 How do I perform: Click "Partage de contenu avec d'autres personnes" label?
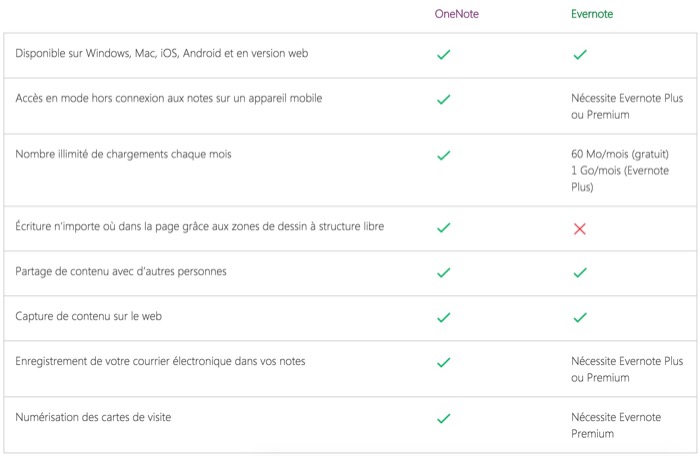[120, 271]
